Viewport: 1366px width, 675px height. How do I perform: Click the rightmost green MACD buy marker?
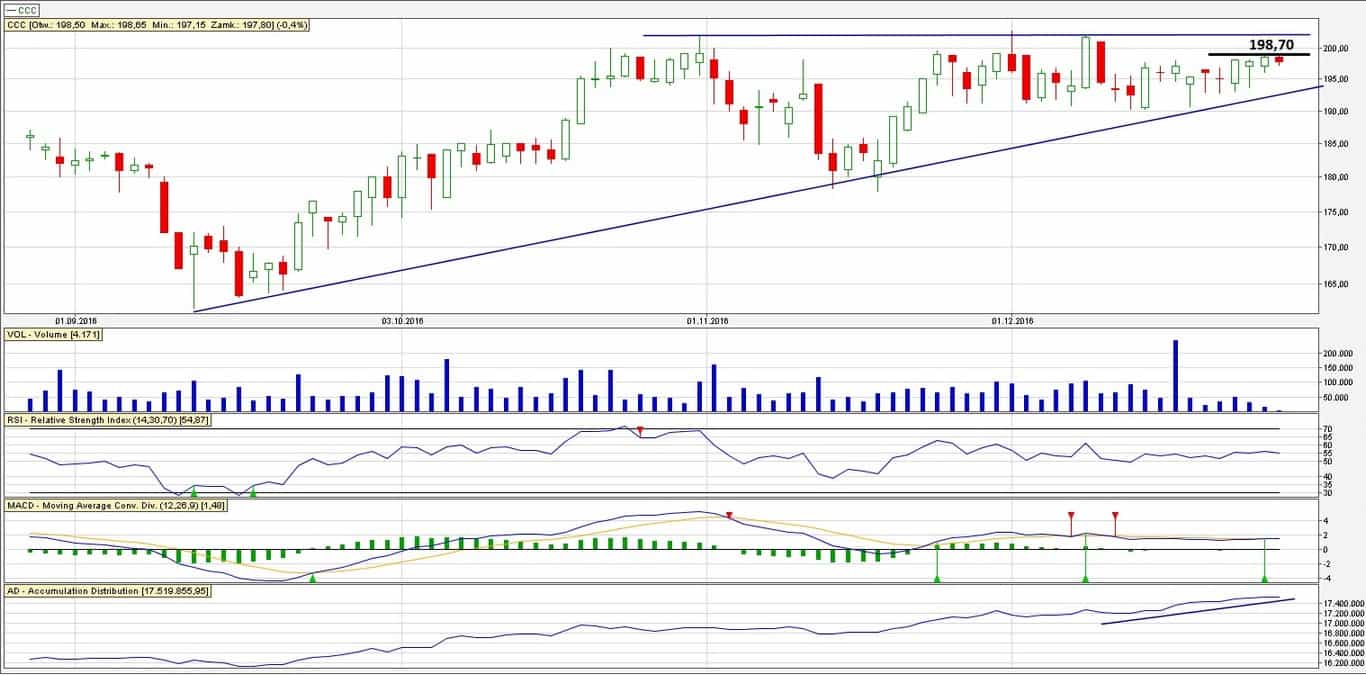(x=1264, y=578)
